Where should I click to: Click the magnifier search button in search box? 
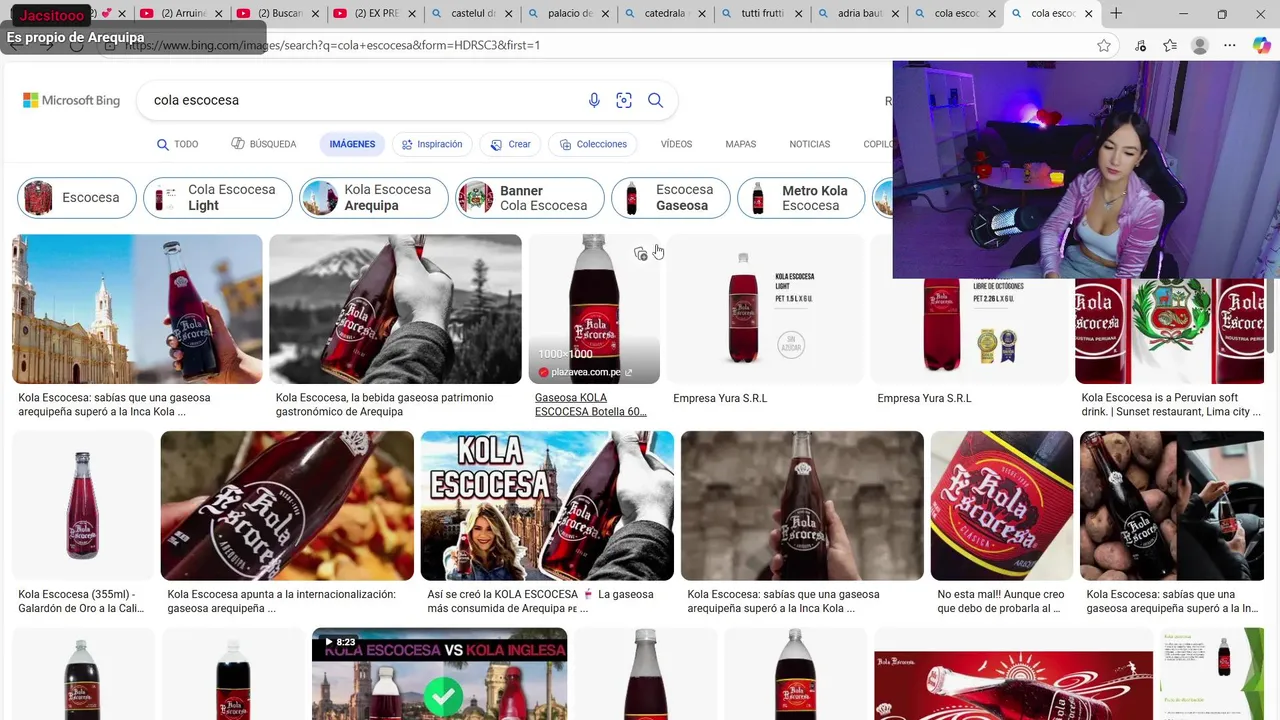click(x=655, y=100)
